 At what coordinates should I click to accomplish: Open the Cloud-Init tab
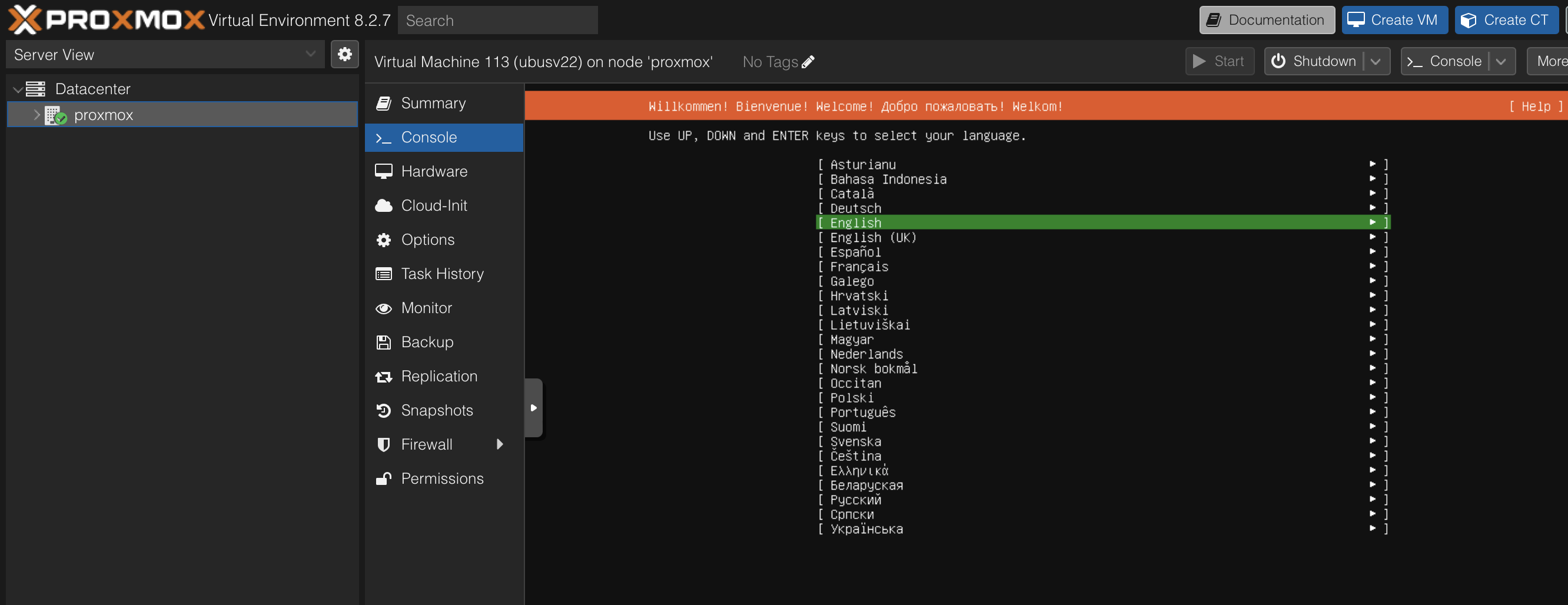(444, 206)
